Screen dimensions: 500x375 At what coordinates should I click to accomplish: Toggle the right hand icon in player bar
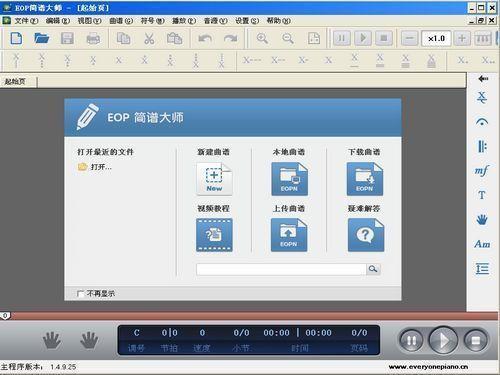tap(89, 340)
